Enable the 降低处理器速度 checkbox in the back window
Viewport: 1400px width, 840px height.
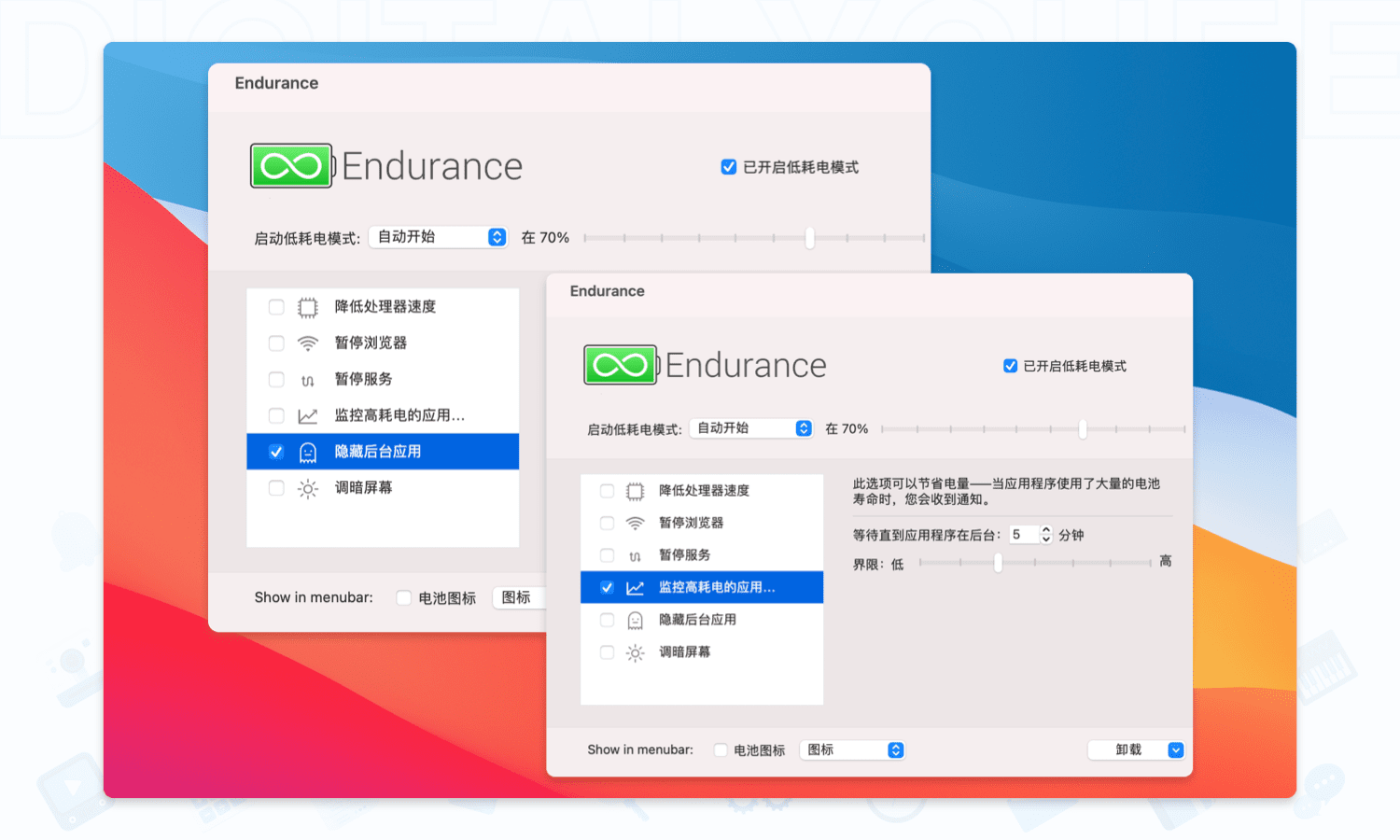click(276, 307)
